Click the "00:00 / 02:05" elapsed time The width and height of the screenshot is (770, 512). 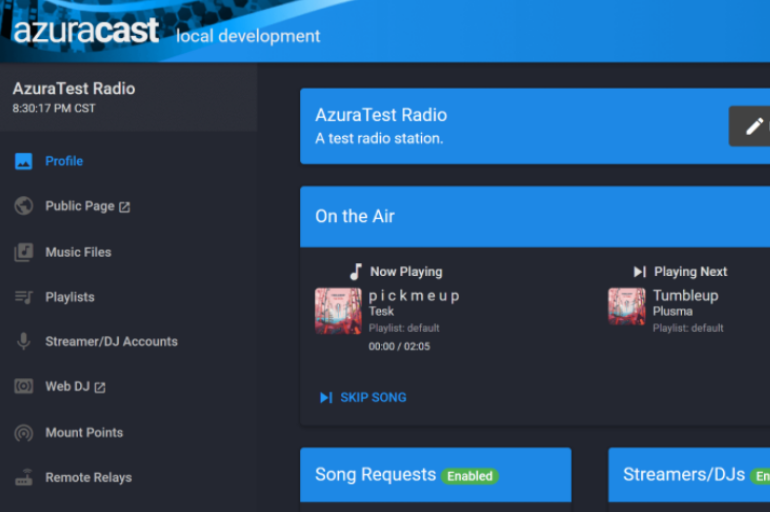pyautogui.click(x=399, y=347)
